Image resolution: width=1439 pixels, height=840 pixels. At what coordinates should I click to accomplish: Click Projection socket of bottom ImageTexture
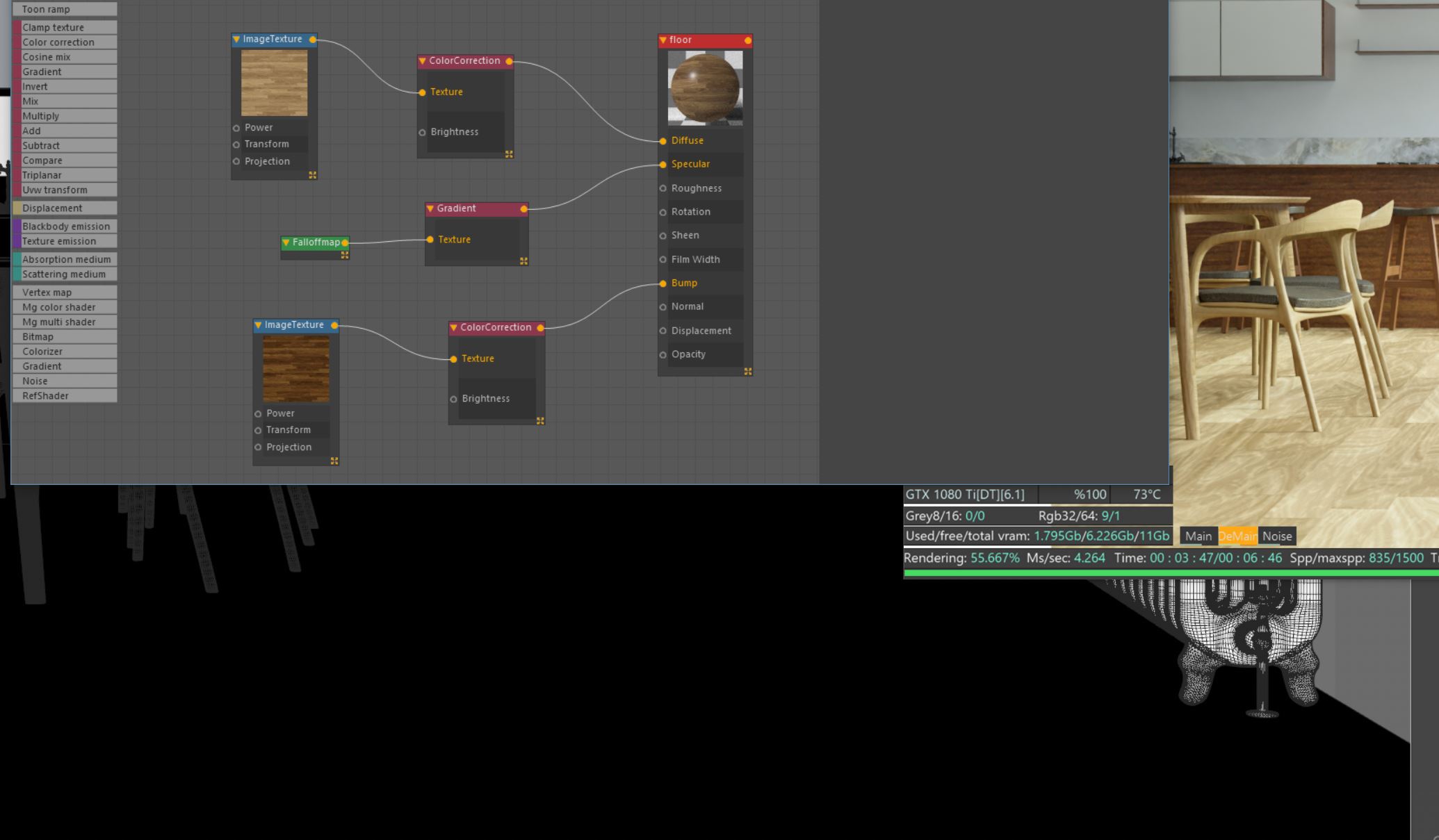click(258, 447)
